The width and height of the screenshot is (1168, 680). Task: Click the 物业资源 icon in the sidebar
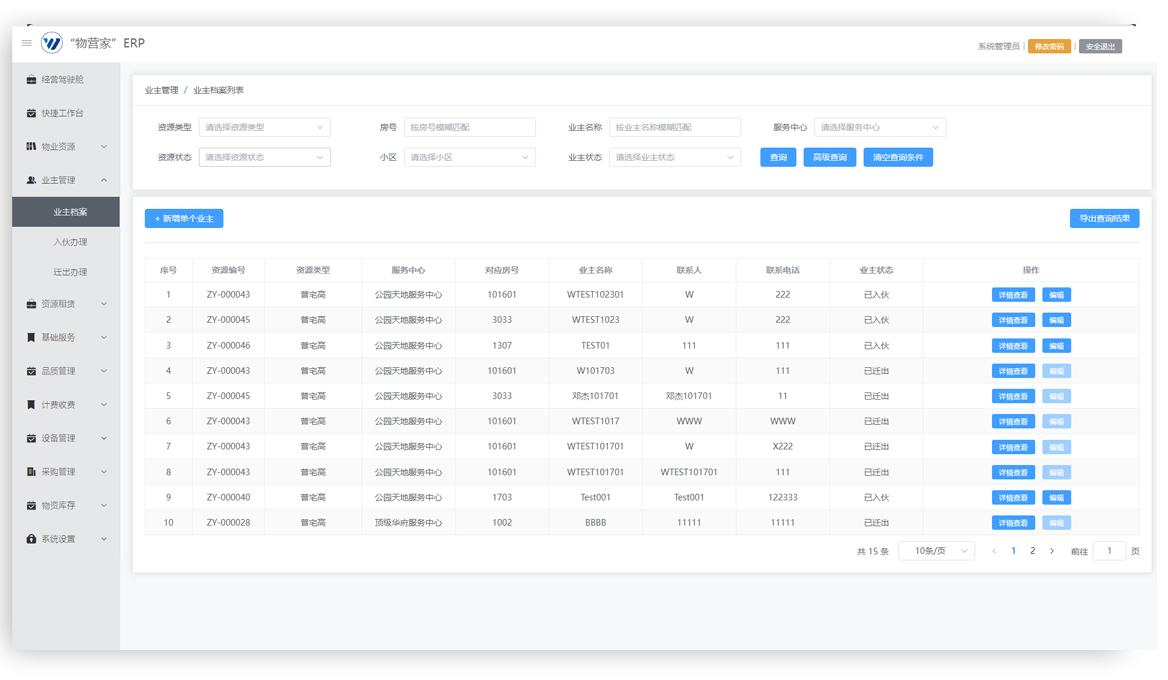pos(32,147)
